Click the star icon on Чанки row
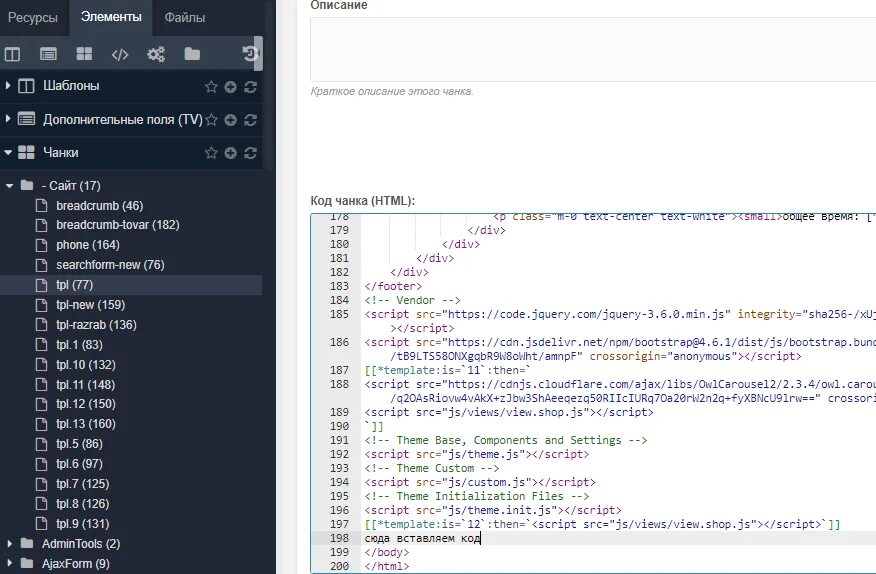 coord(211,153)
